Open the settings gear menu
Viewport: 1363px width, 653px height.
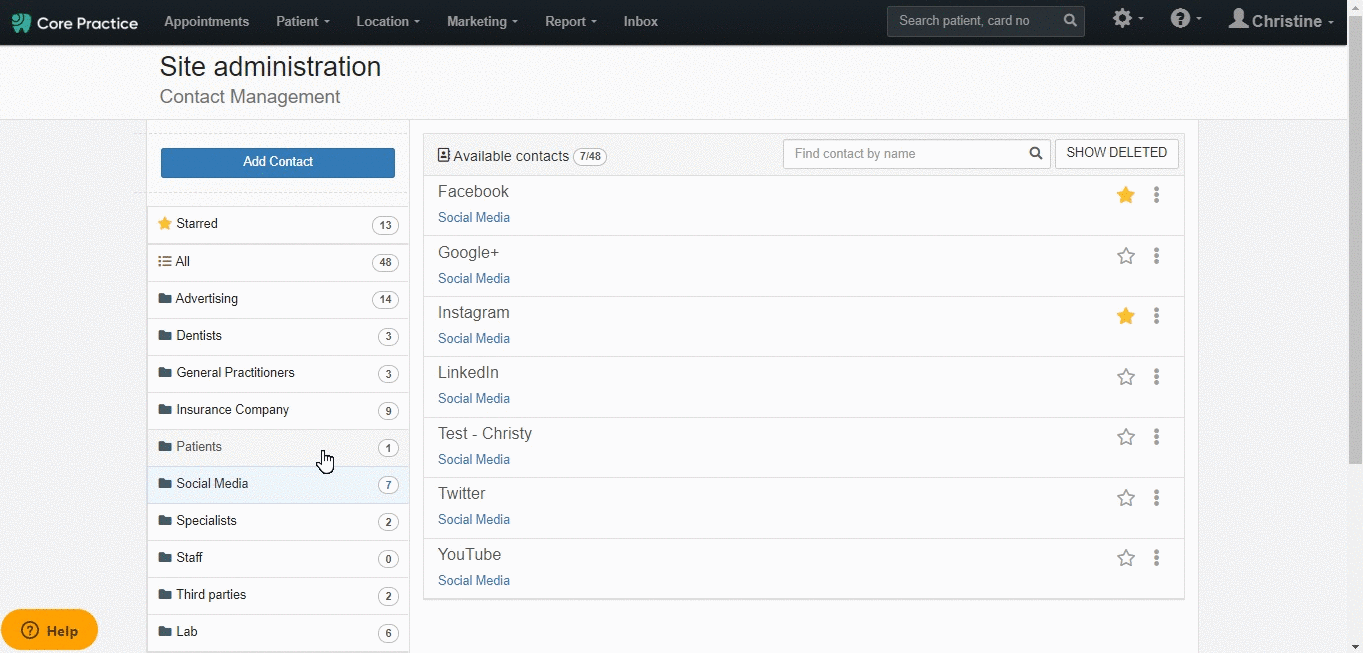(1128, 19)
